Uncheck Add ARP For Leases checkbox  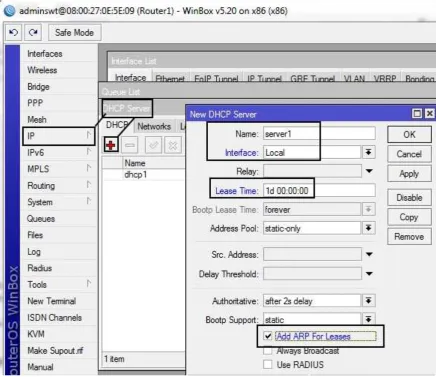tap(268, 336)
